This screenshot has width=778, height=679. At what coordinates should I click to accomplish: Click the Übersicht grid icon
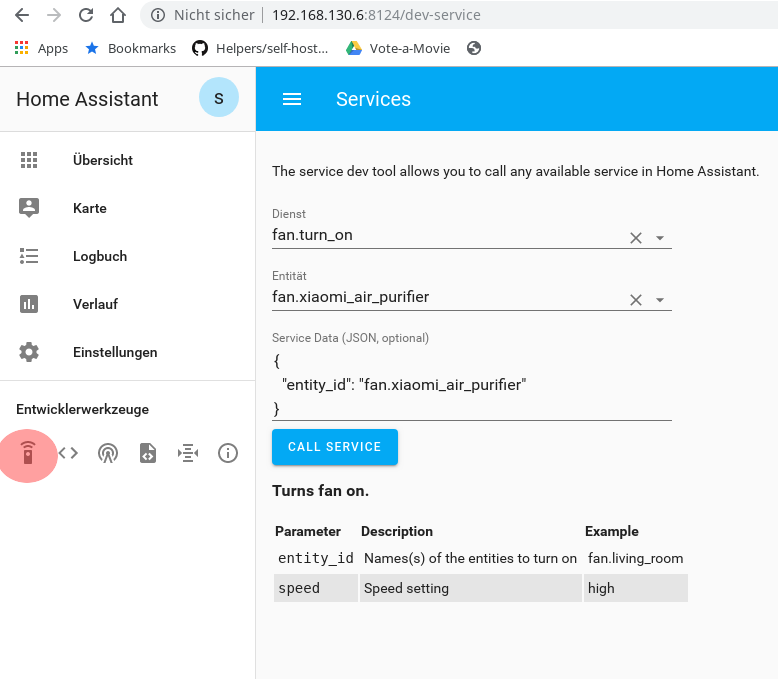point(29,160)
